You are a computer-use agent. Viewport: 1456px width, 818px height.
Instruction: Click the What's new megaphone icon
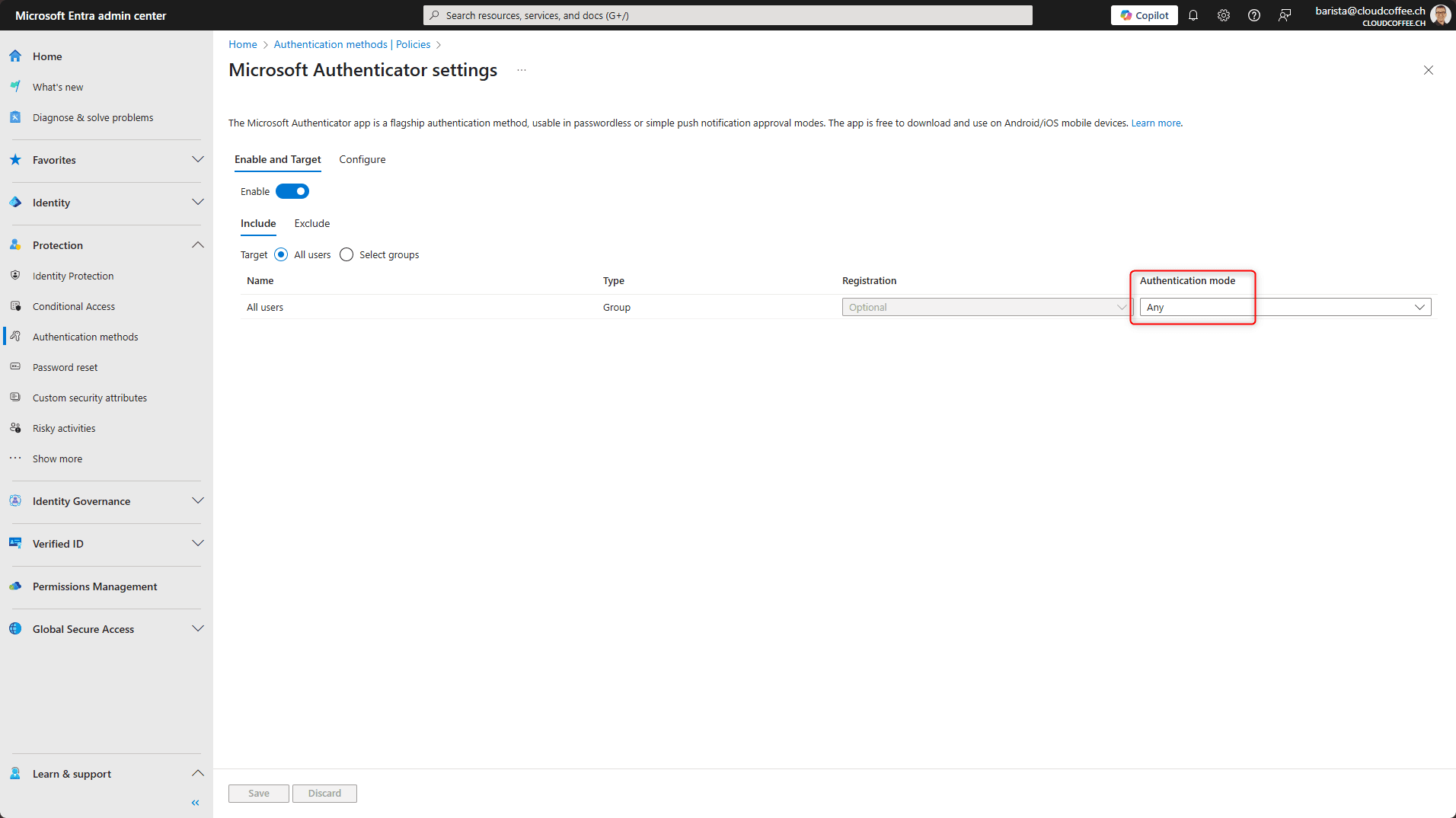tap(15, 87)
